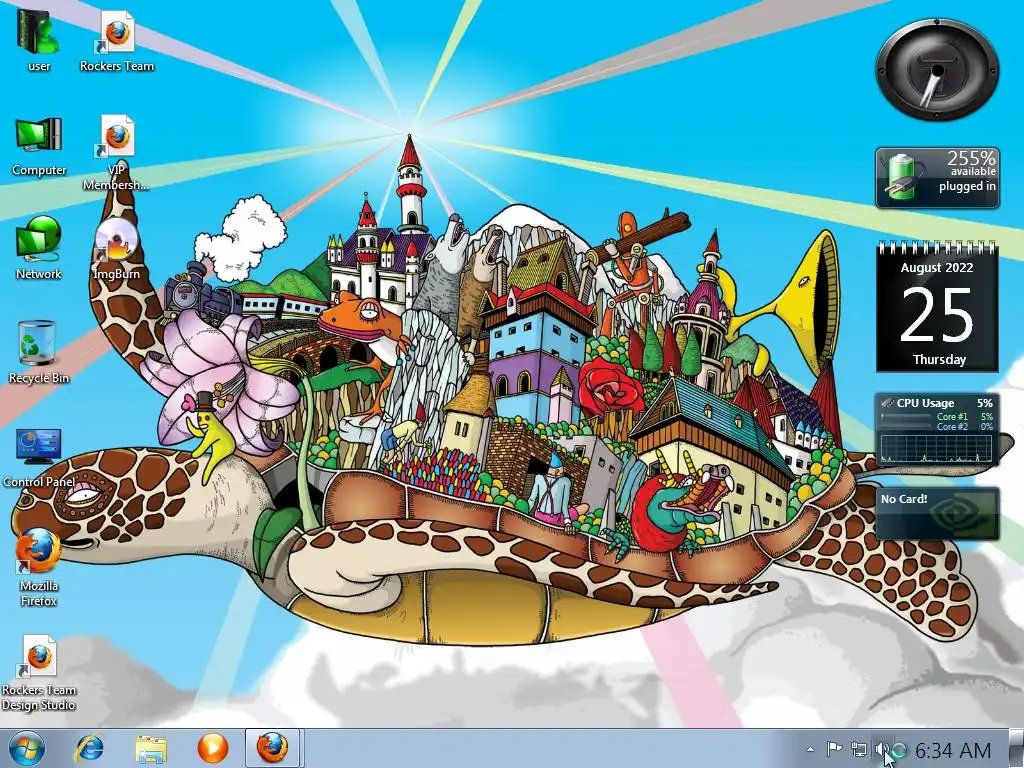Launch Internet Explorer from the taskbar
The width and height of the screenshot is (1024, 768).
tap(89, 748)
